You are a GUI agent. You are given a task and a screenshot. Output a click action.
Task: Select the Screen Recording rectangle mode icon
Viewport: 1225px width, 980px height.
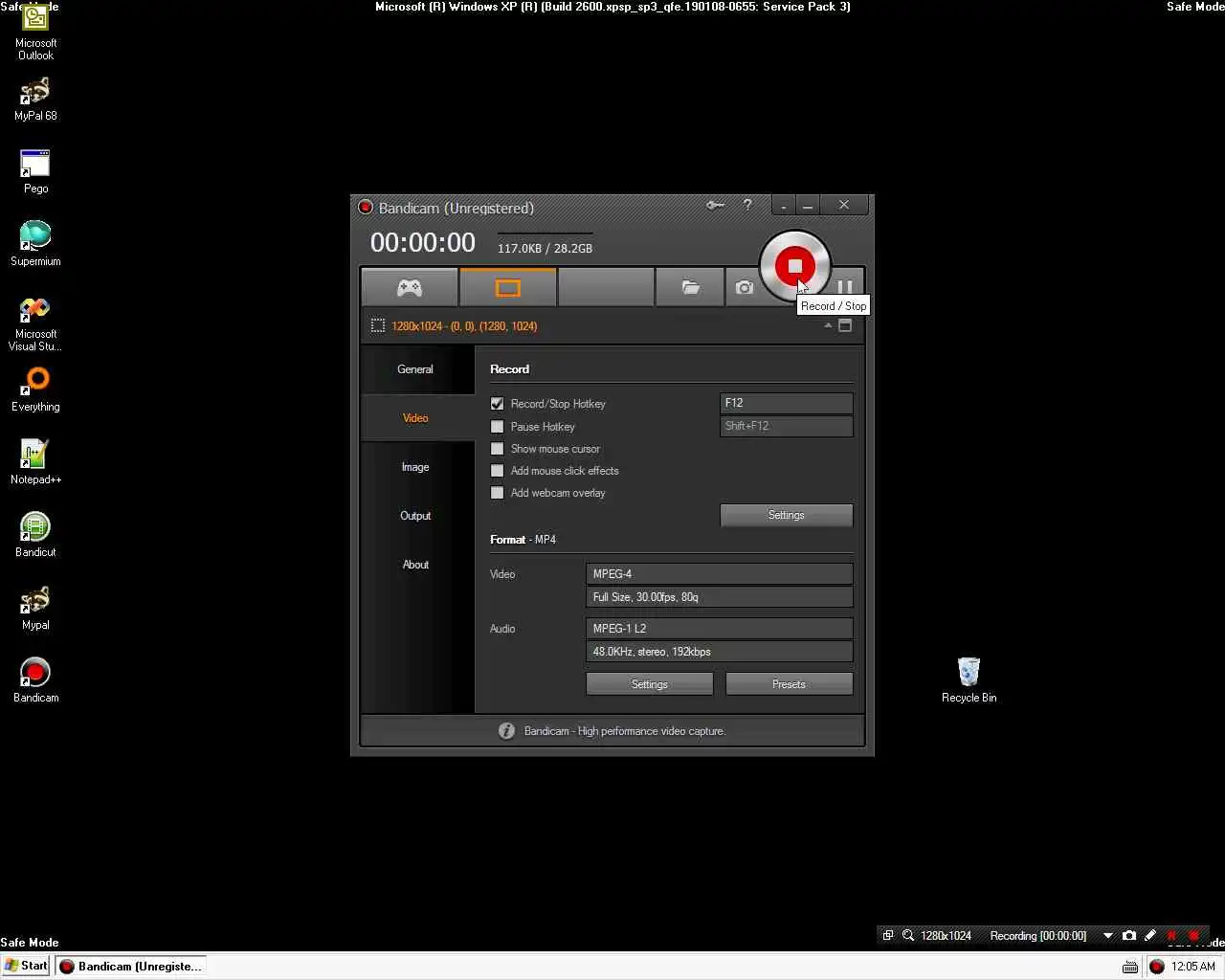click(x=507, y=287)
